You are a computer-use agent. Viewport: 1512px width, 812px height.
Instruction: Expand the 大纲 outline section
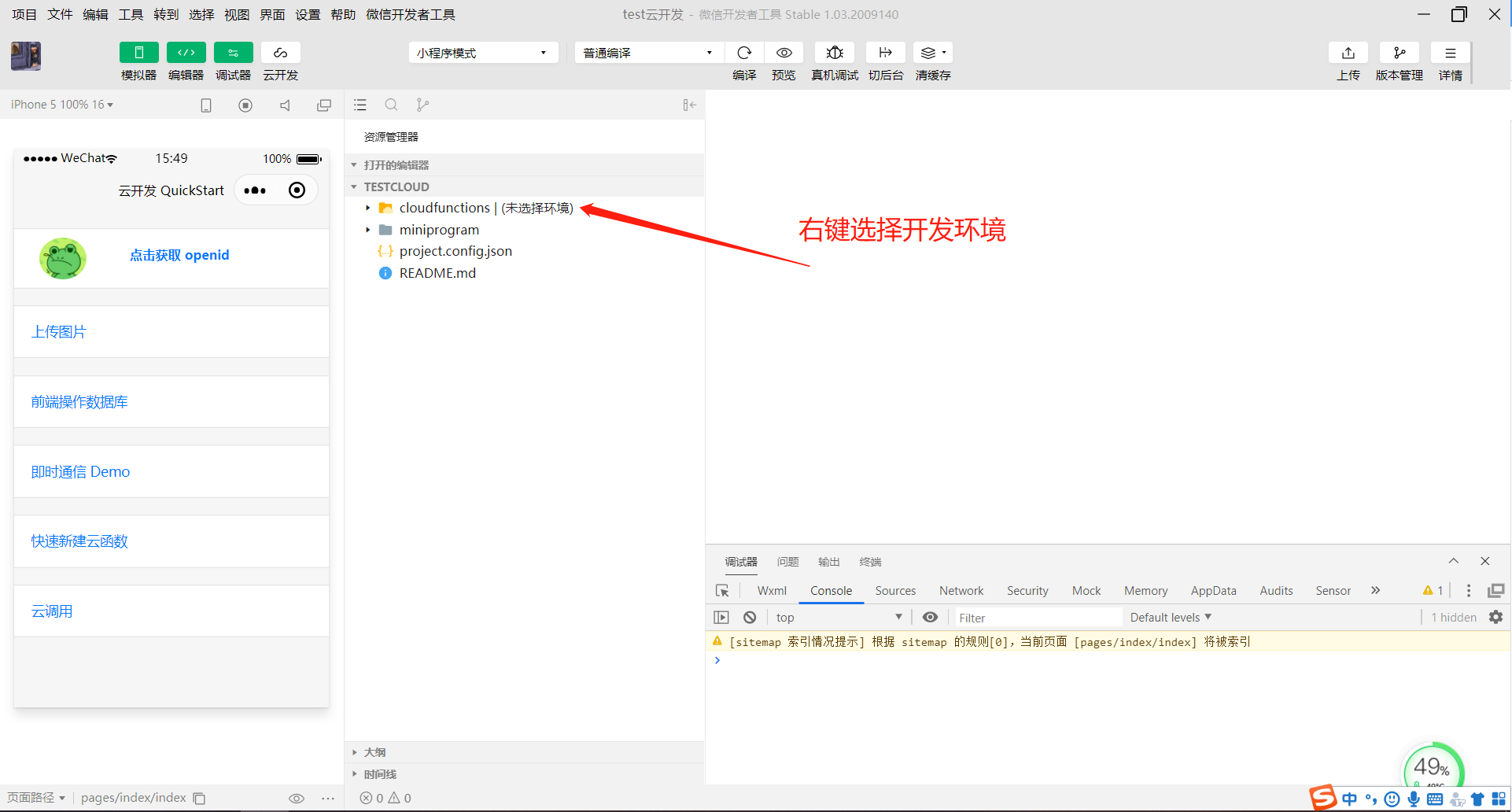tap(354, 753)
